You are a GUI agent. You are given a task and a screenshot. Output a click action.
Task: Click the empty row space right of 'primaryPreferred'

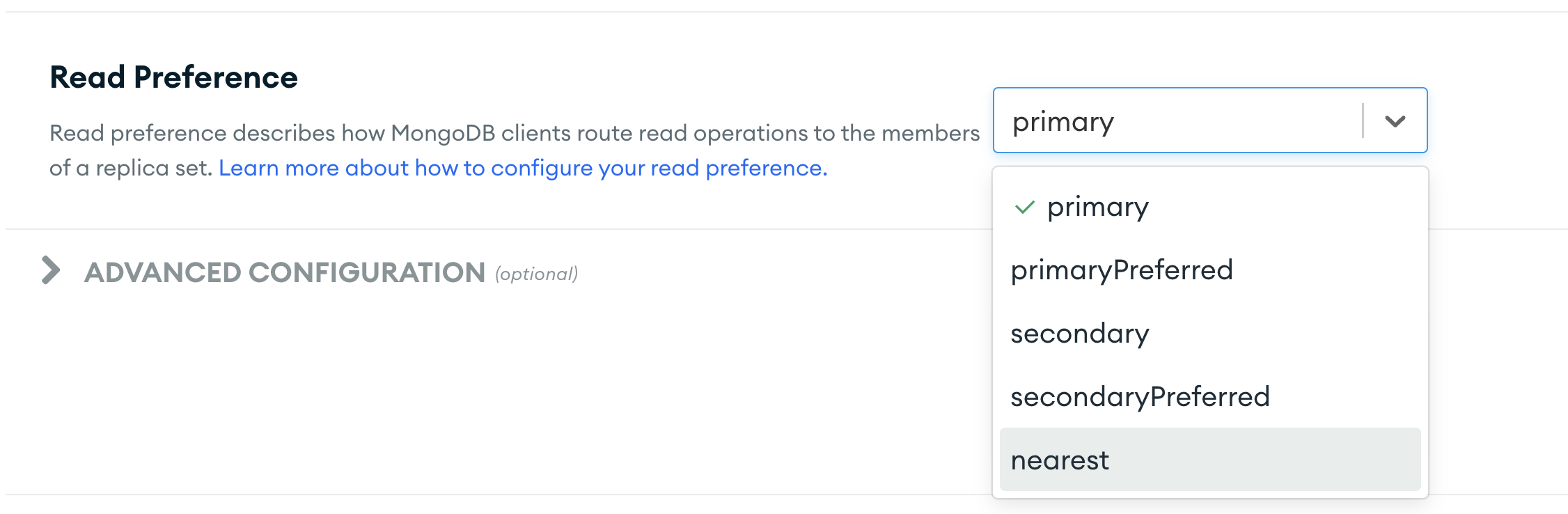click(1330, 270)
